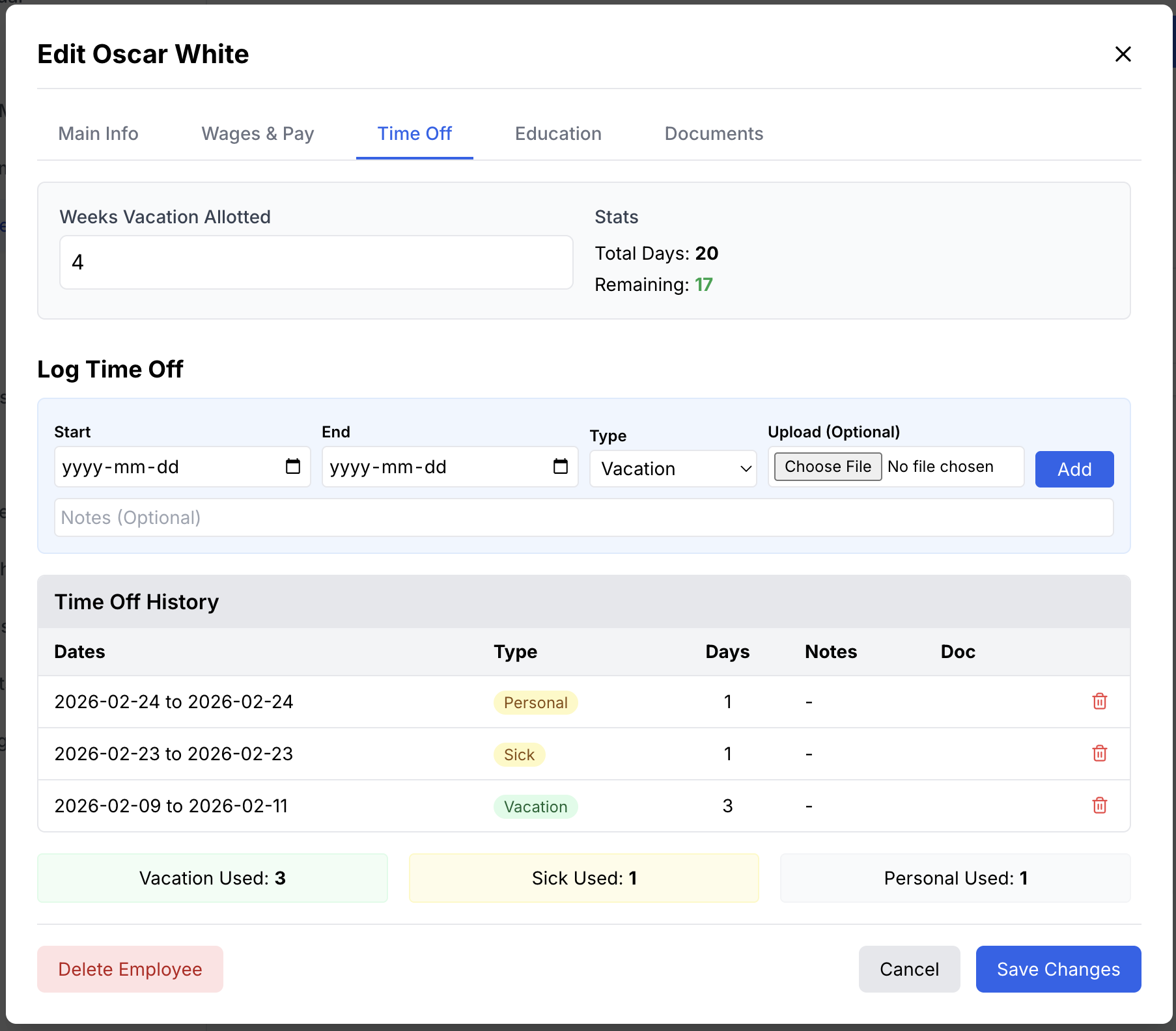Open the End date calendar picker
Viewport: 1176px width, 1031px height.
(x=561, y=467)
